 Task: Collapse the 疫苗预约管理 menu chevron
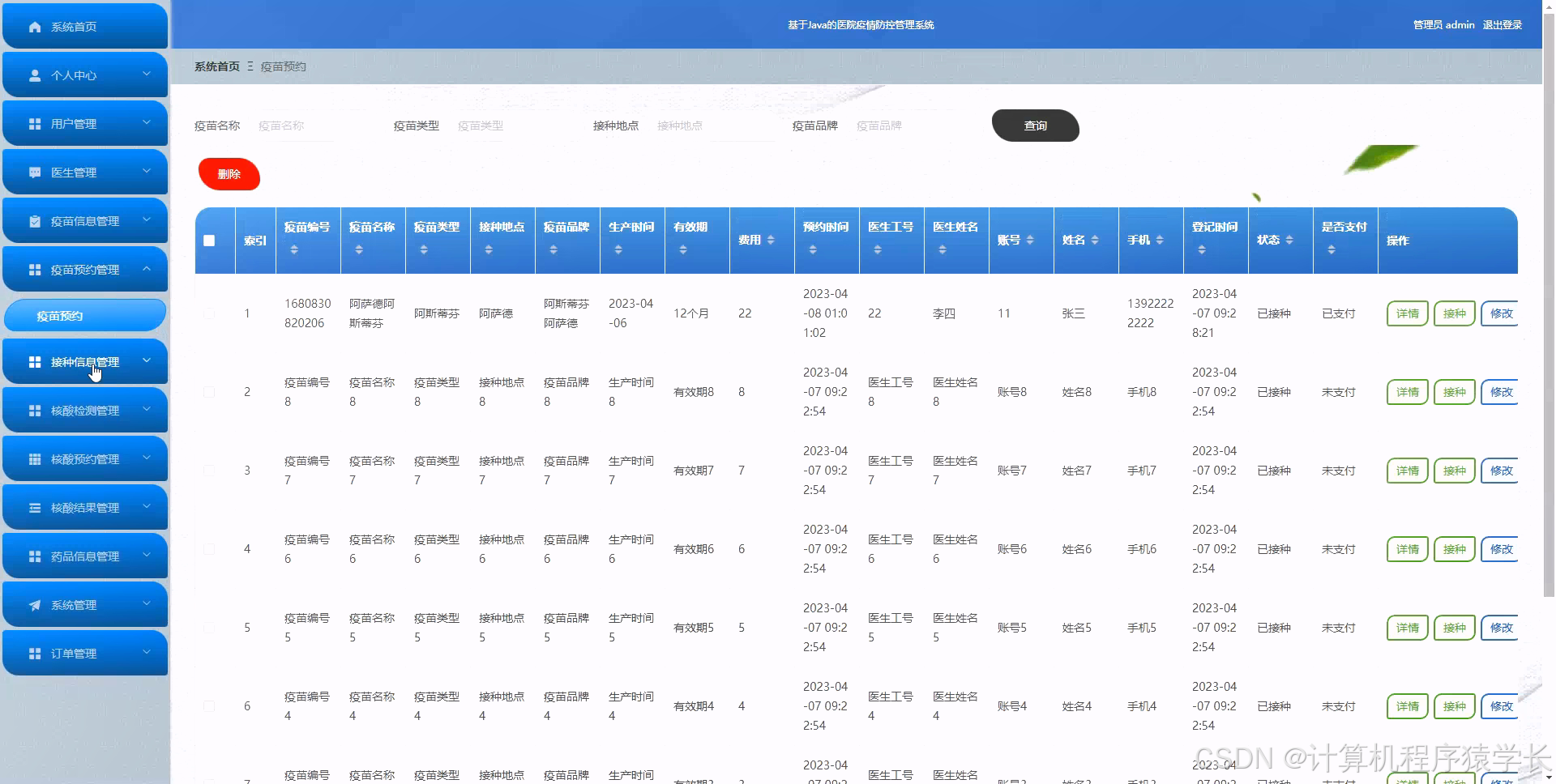(147, 268)
